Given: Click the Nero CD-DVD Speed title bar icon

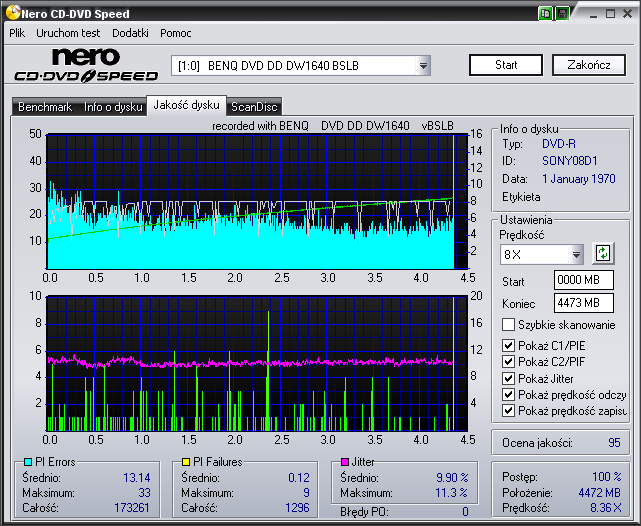Looking at the screenshot, I should [x=13, y=13].
